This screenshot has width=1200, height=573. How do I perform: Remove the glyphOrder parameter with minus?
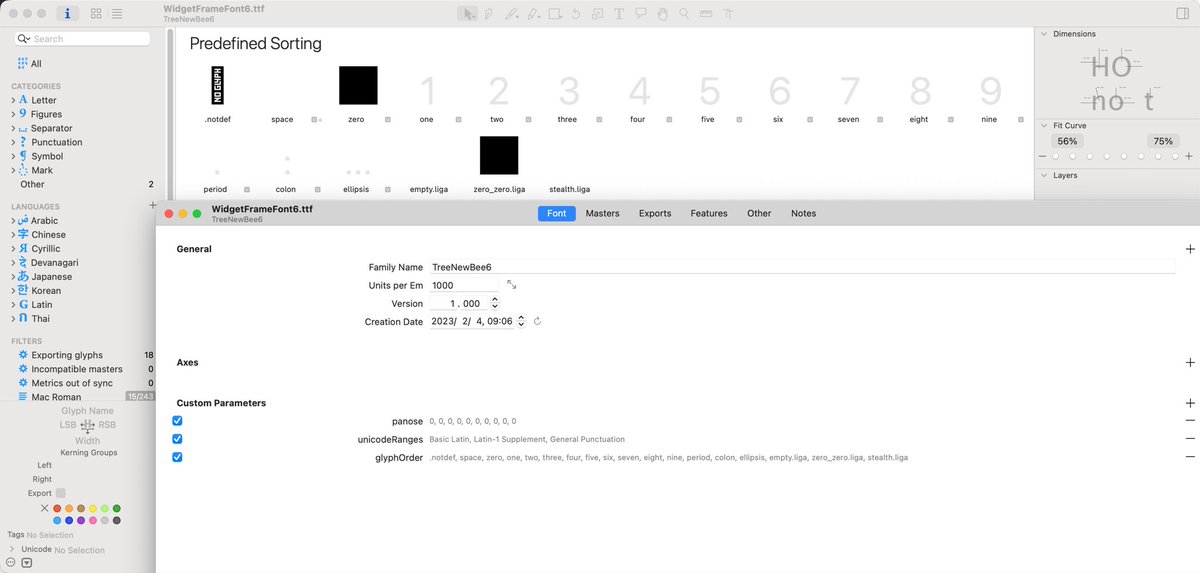(1190, 457)
